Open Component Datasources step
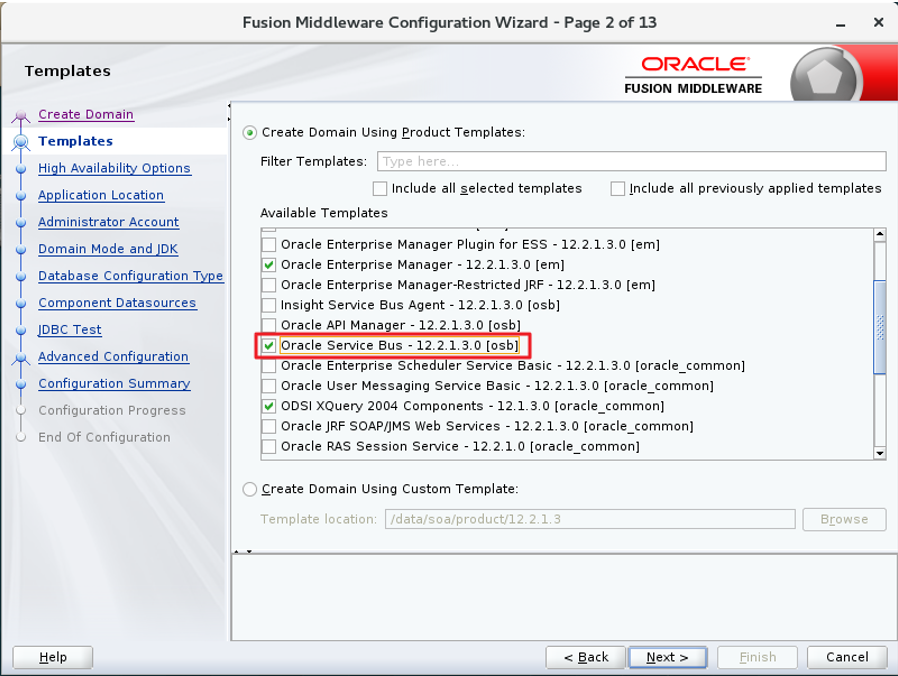The height and width of the screenshot is (676, 898). point(117,303)
